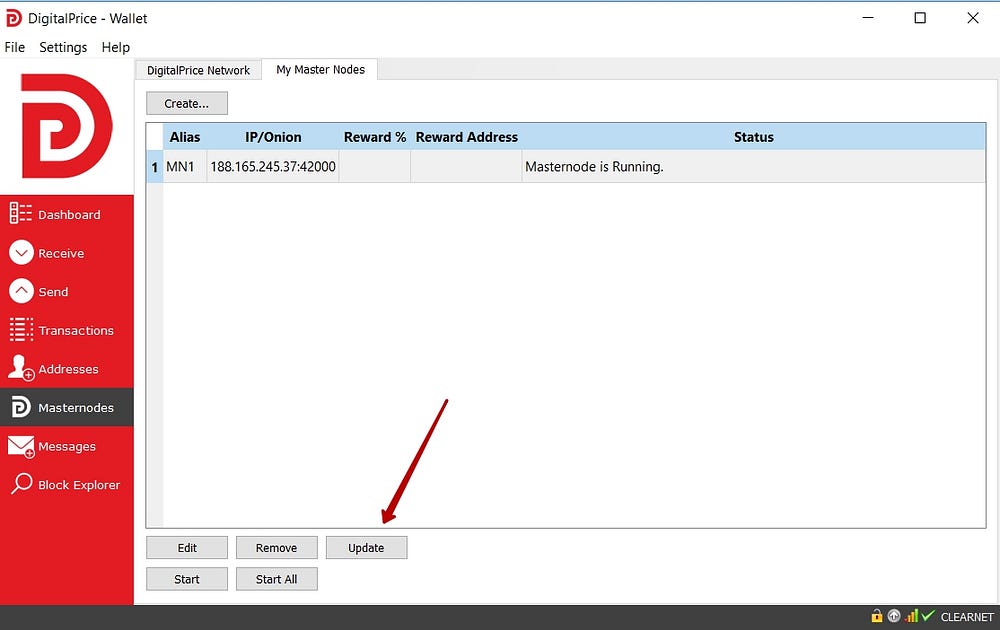Click the empty Reward Address cell for MN1
1000x630 pixels.
(x=466, y=167)
